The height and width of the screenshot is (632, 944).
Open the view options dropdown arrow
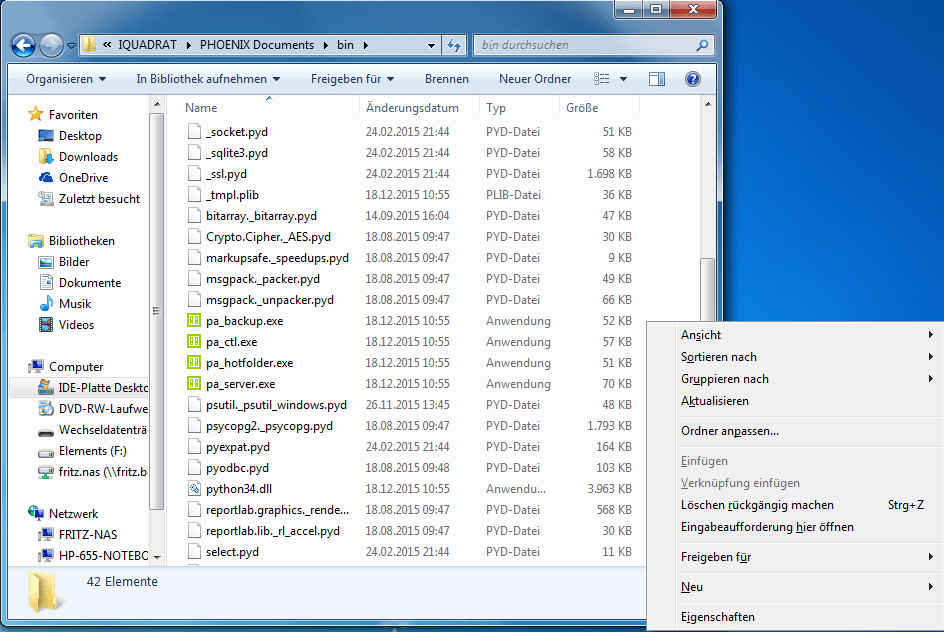click(x=623, y=79)
